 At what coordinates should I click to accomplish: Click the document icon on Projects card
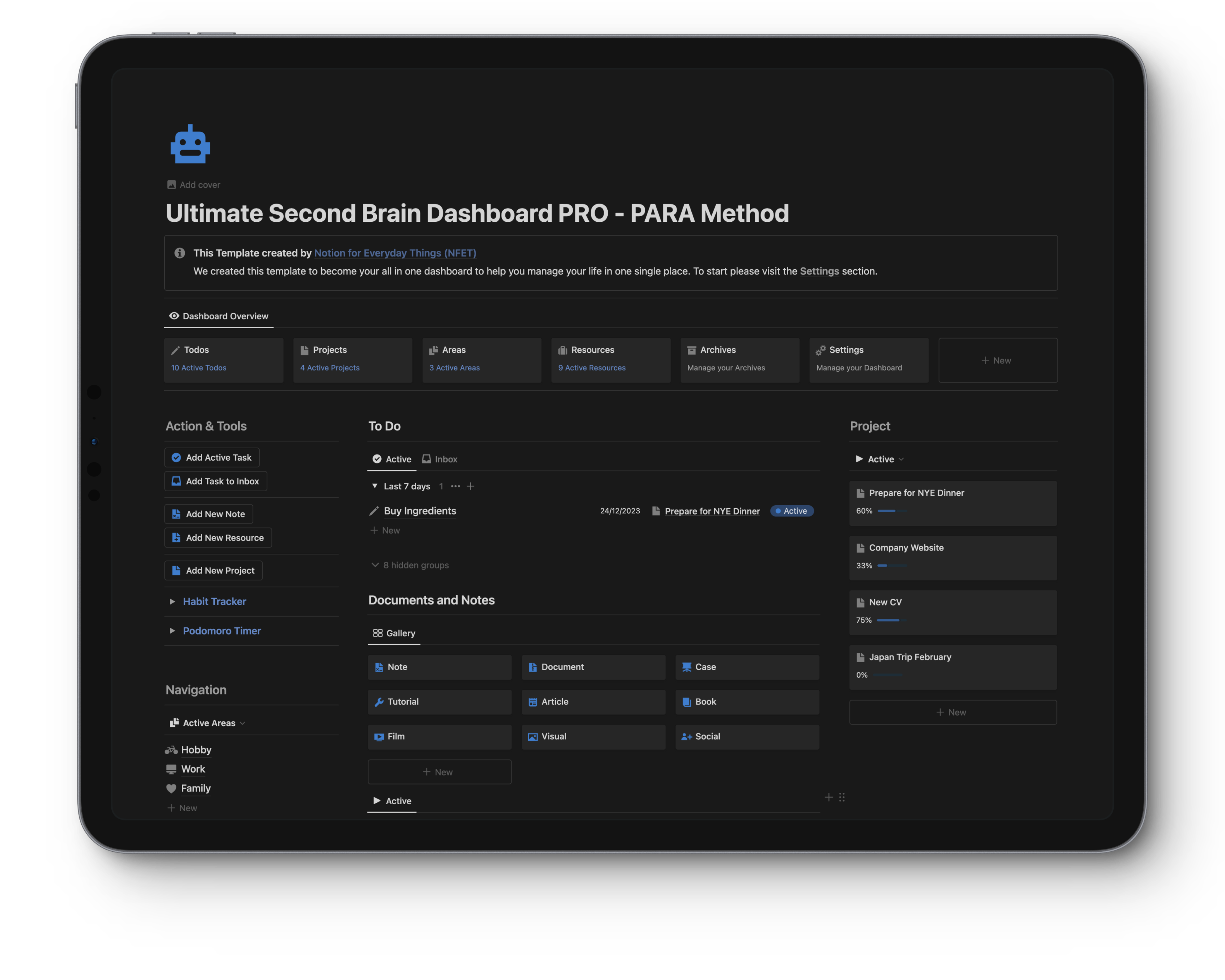[x=305, y=350]
